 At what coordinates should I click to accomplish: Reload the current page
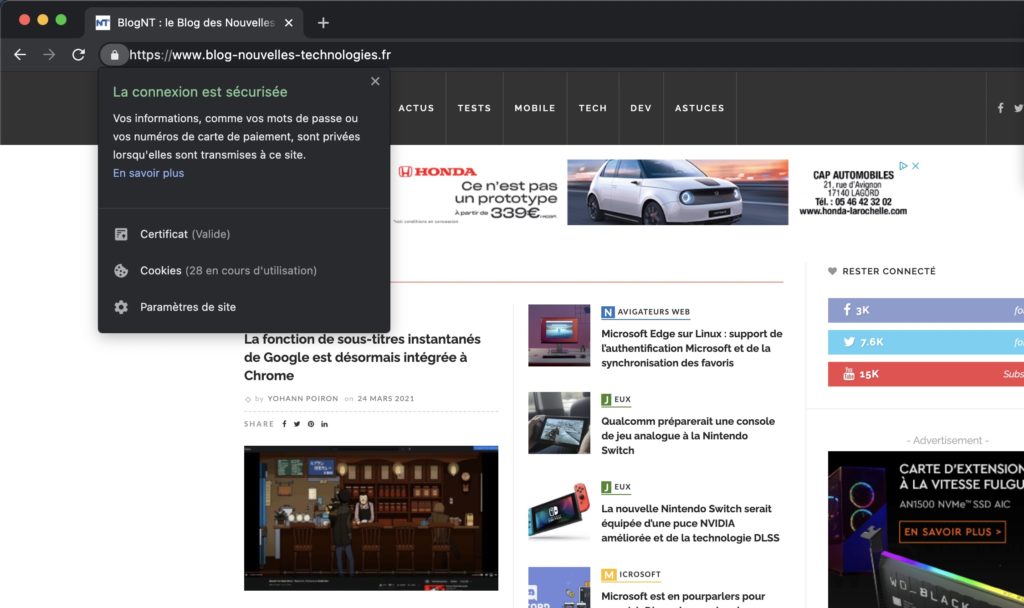click(77, 55)
